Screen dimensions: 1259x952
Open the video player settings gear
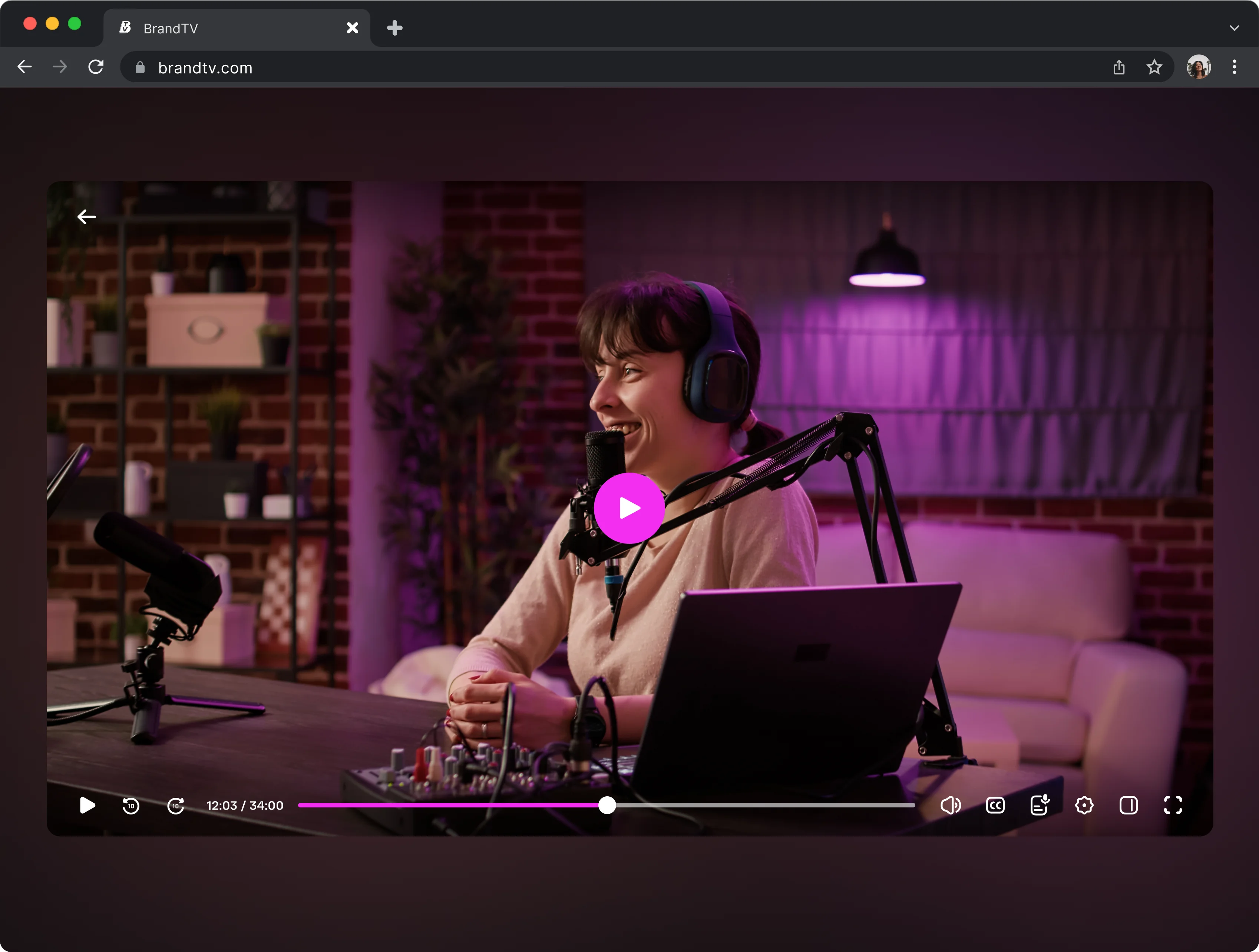[x=1084, y=805]
